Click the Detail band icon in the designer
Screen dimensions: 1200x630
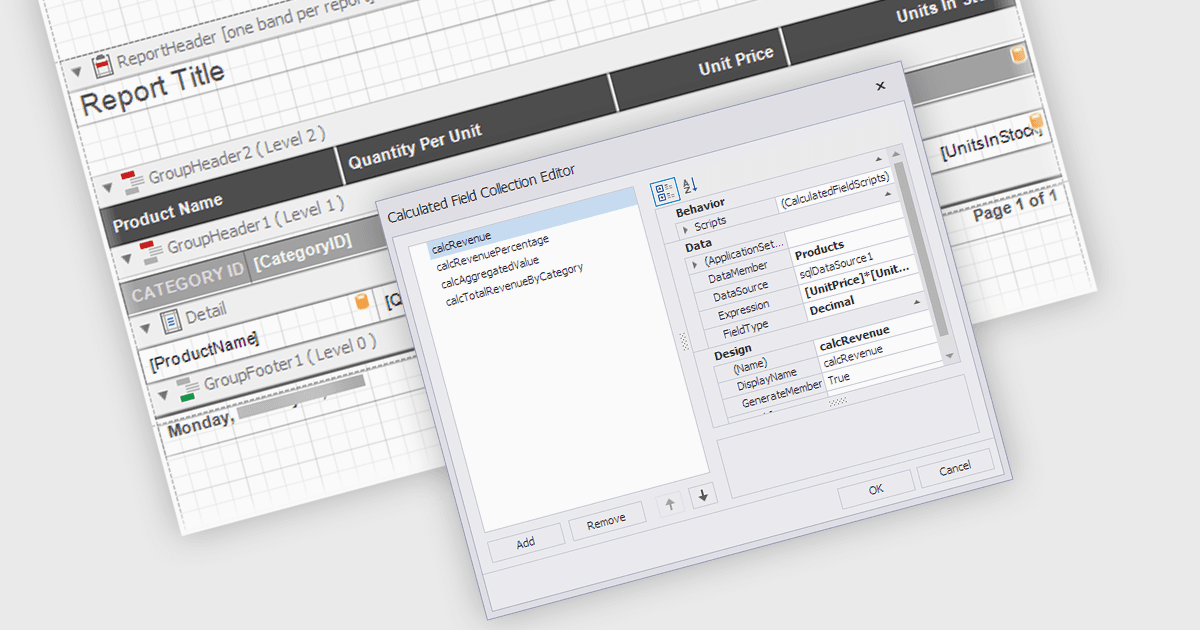169,320
